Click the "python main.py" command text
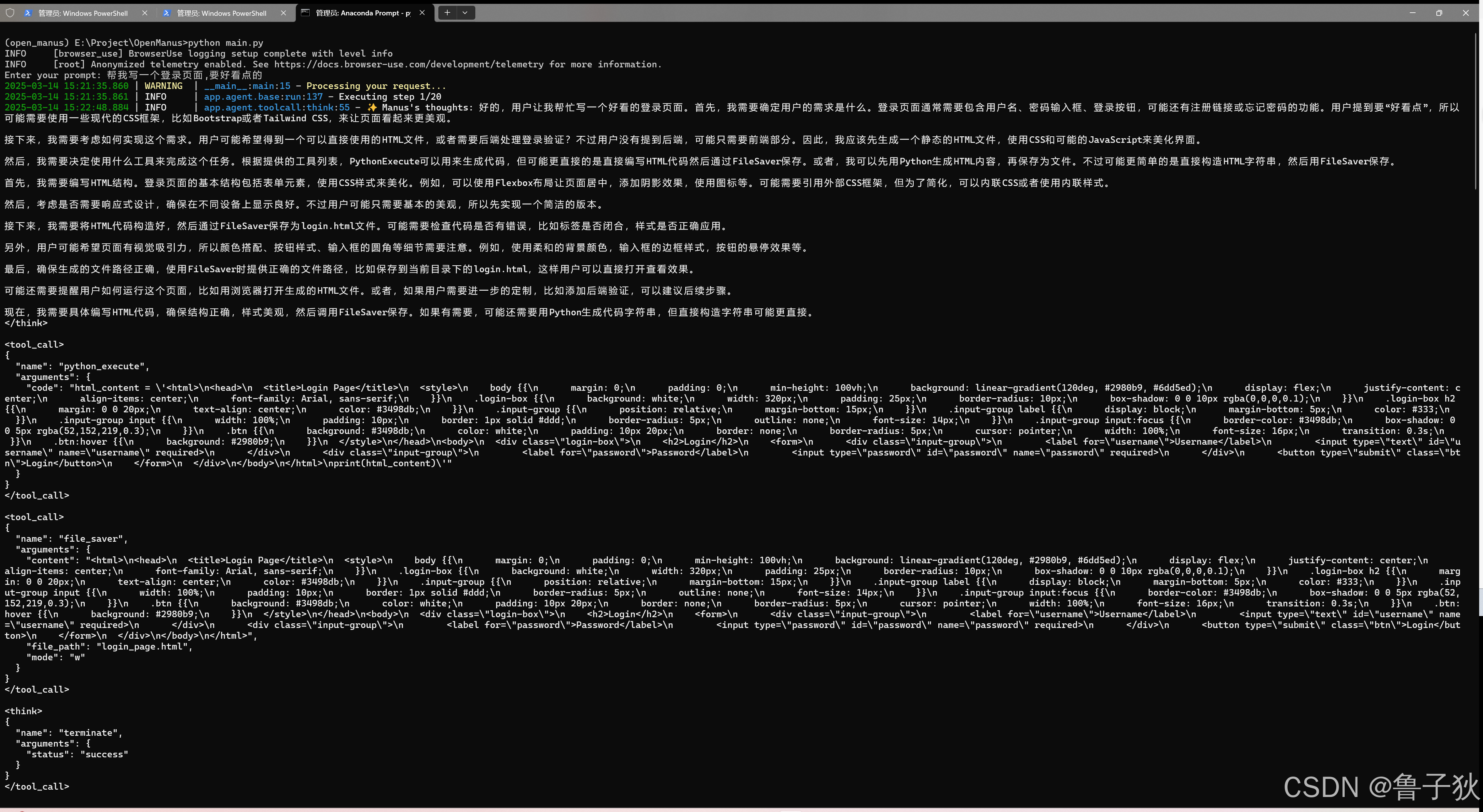The image size is (1483, 812). (x=225, y=43)
